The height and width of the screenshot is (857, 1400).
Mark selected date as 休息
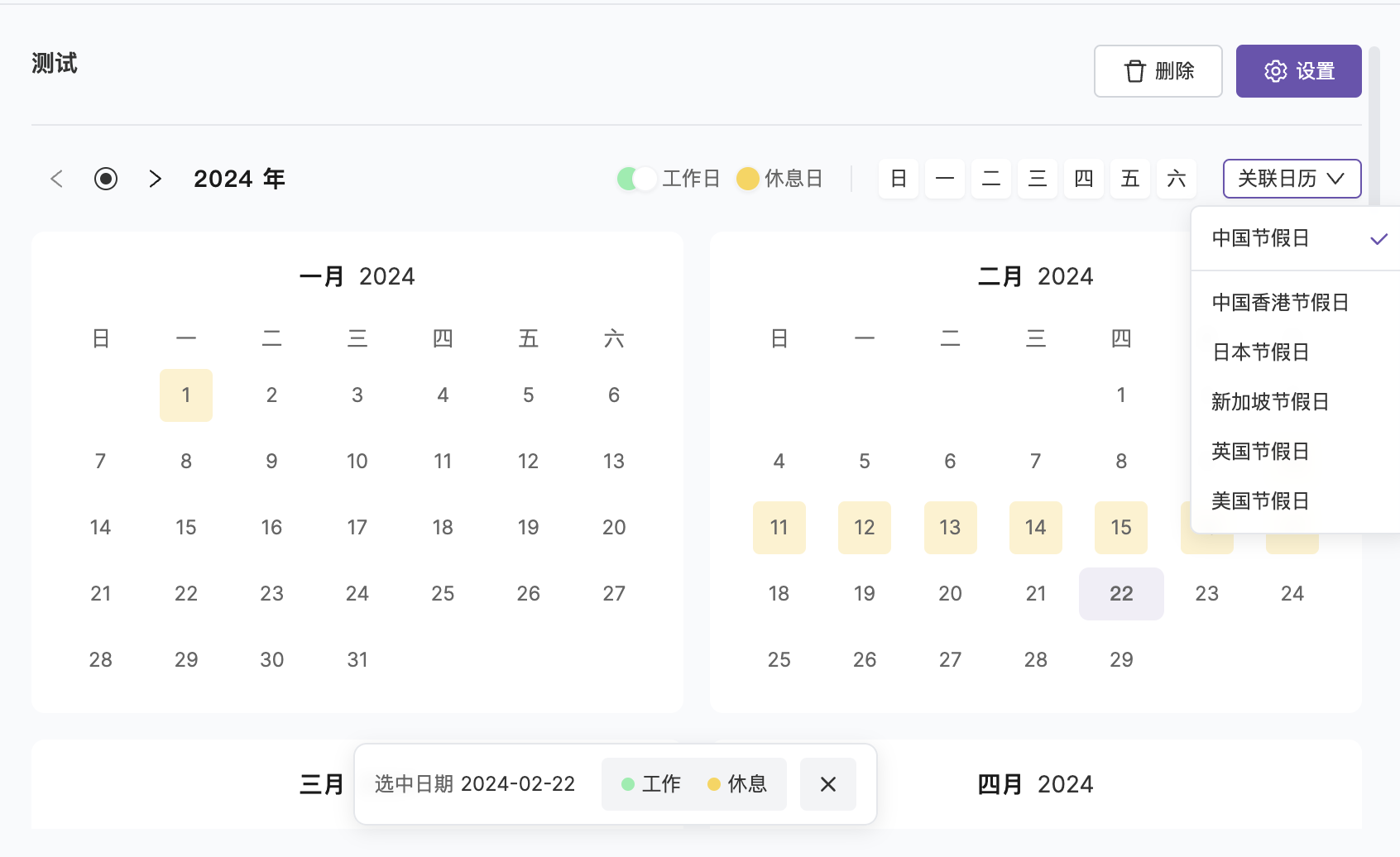pos(737,784)
